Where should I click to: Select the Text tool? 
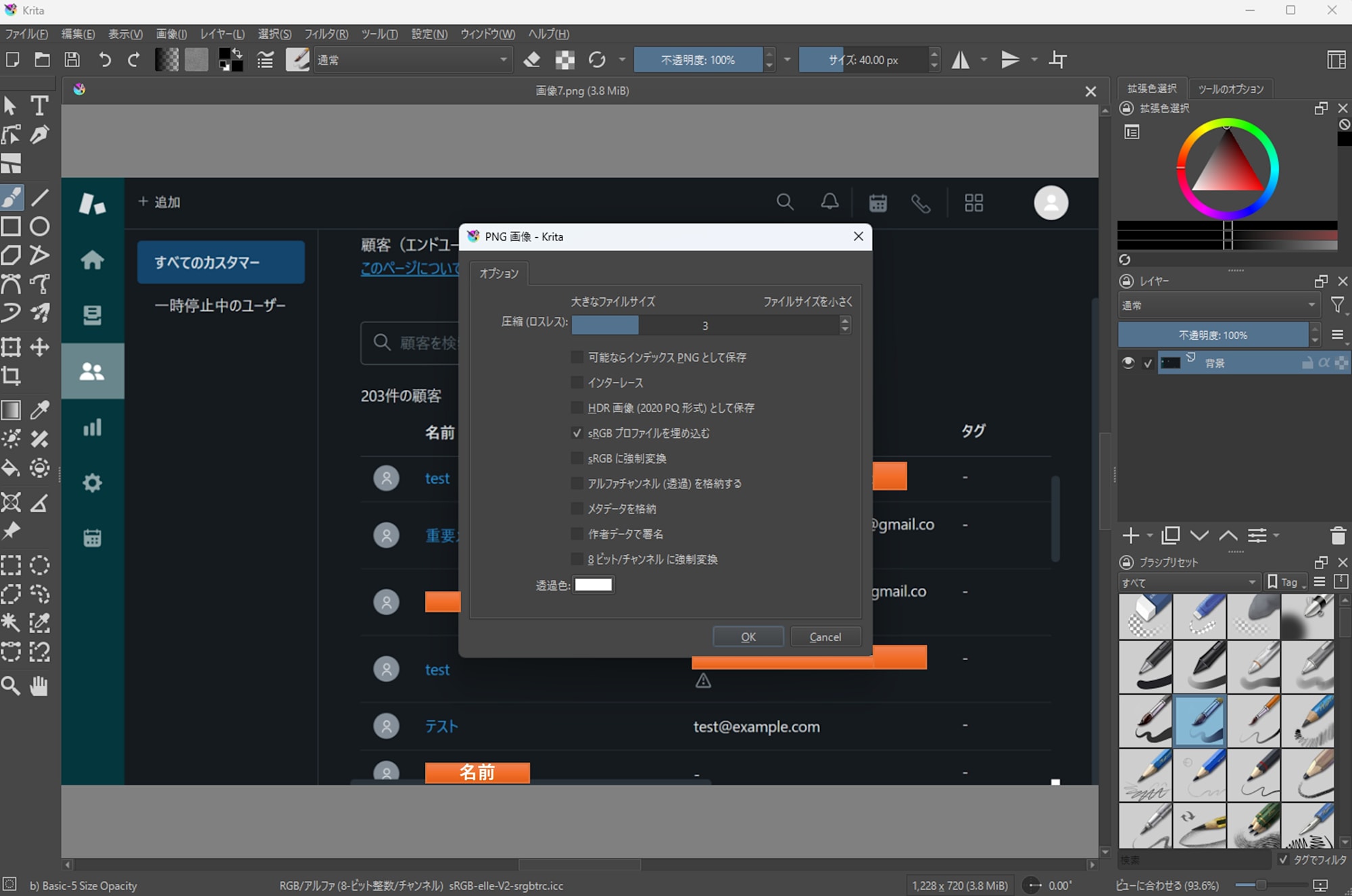pos(39,105)
